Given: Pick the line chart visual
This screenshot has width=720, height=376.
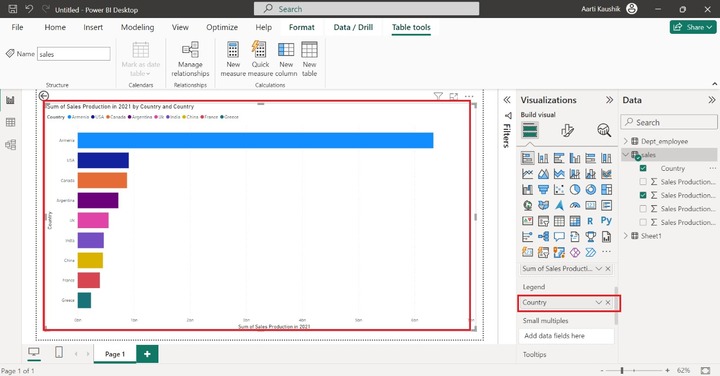Looking at the screenshot, I should [528, 174].
